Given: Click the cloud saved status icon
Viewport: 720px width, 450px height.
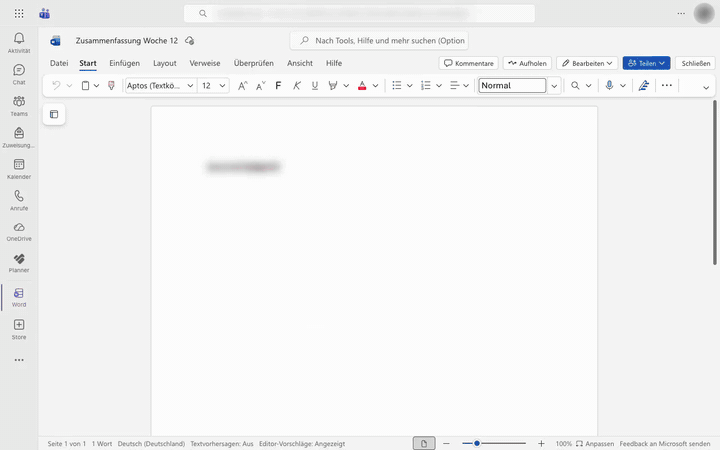Looking at the screenshot, I should pyautogui.click(x=189, y=40).
